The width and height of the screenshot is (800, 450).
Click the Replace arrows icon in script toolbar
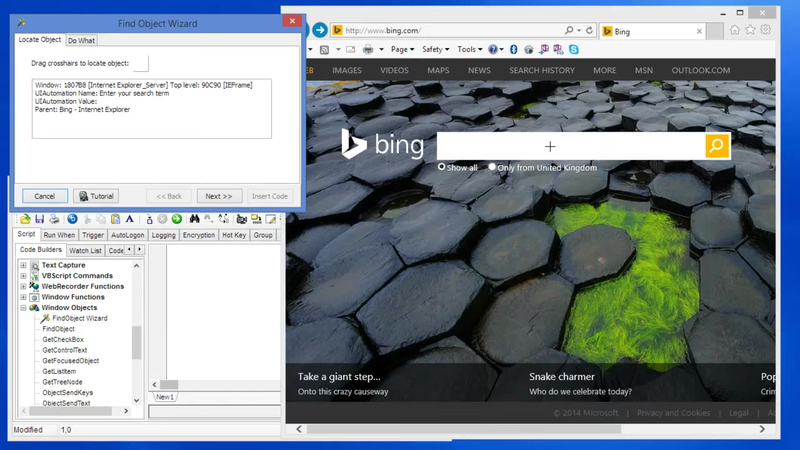(223, 219)
